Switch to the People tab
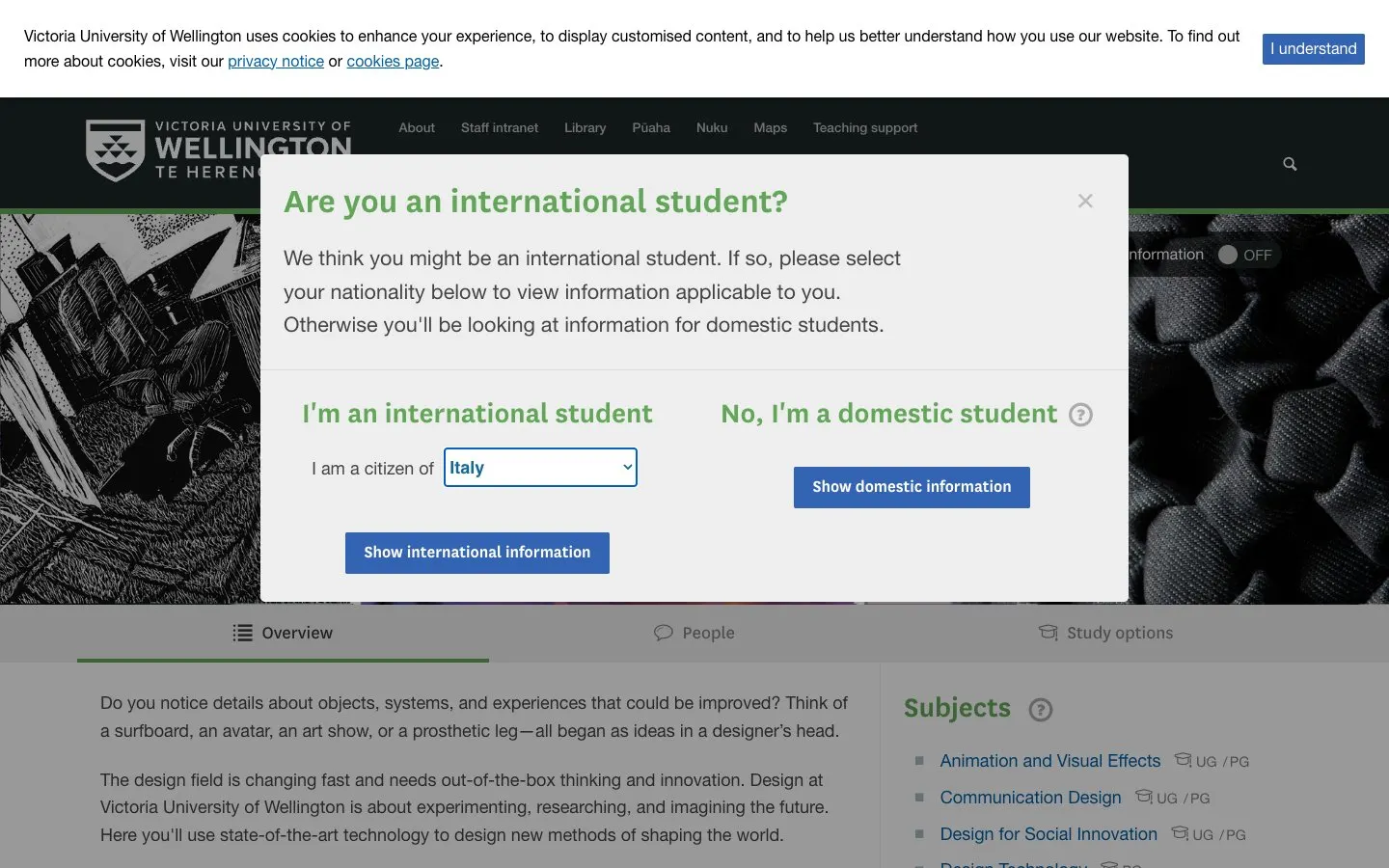Viewport: 1389px width, 868px height. pyautogui.click(x=694, y=633)
